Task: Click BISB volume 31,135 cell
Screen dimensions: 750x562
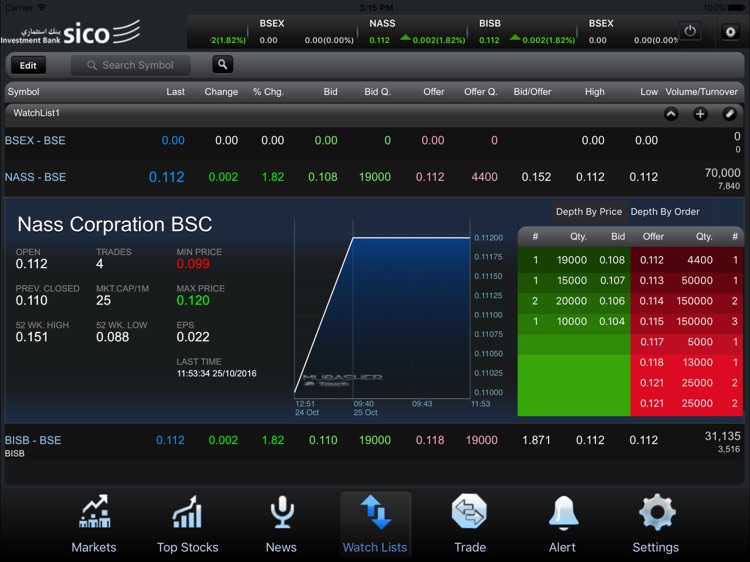Action: click(722, 436)
